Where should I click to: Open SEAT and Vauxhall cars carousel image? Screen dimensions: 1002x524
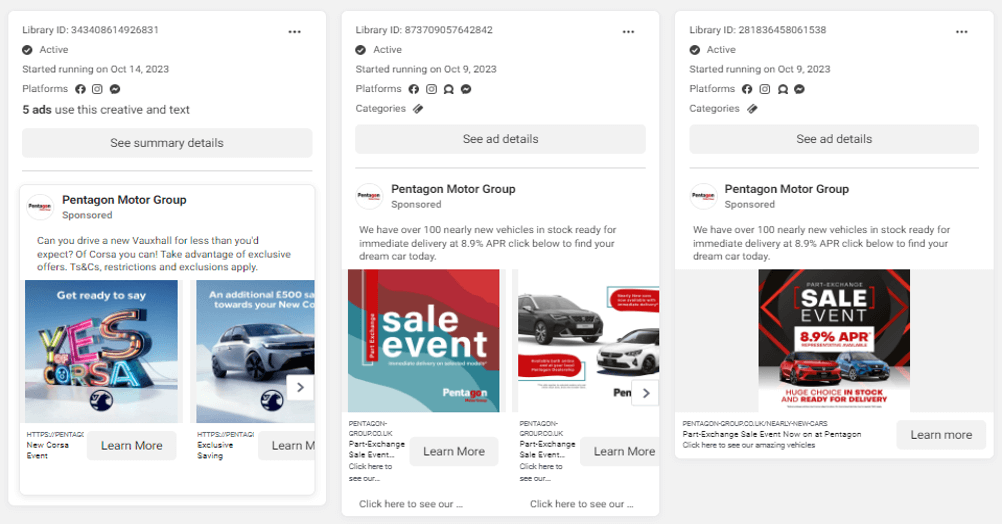tap(589, 341)
